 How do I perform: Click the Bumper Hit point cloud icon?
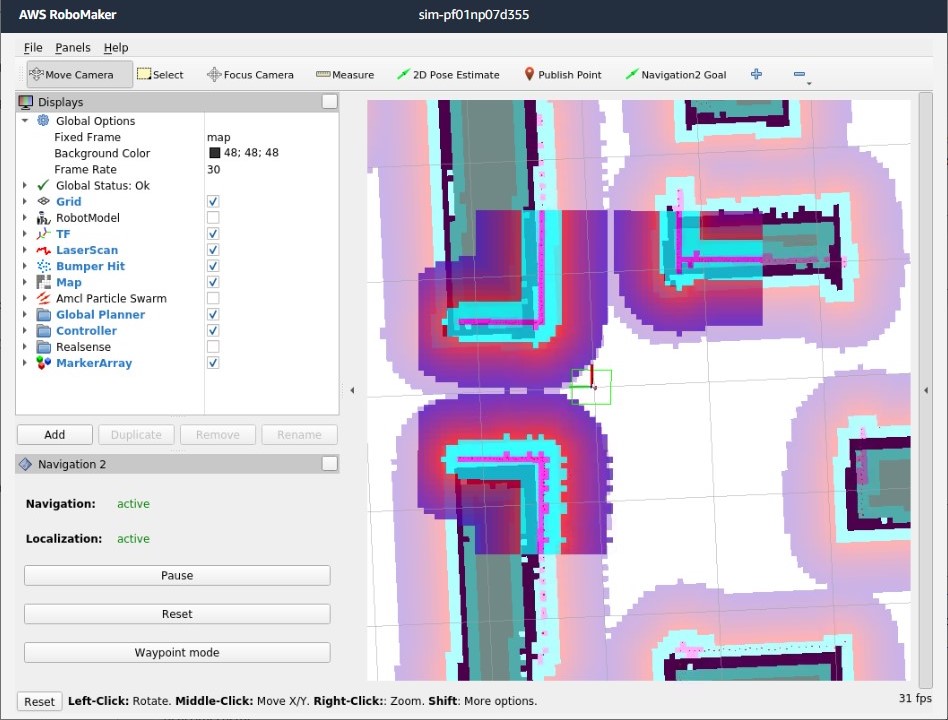pyautogui.click(x=44, y=266)
